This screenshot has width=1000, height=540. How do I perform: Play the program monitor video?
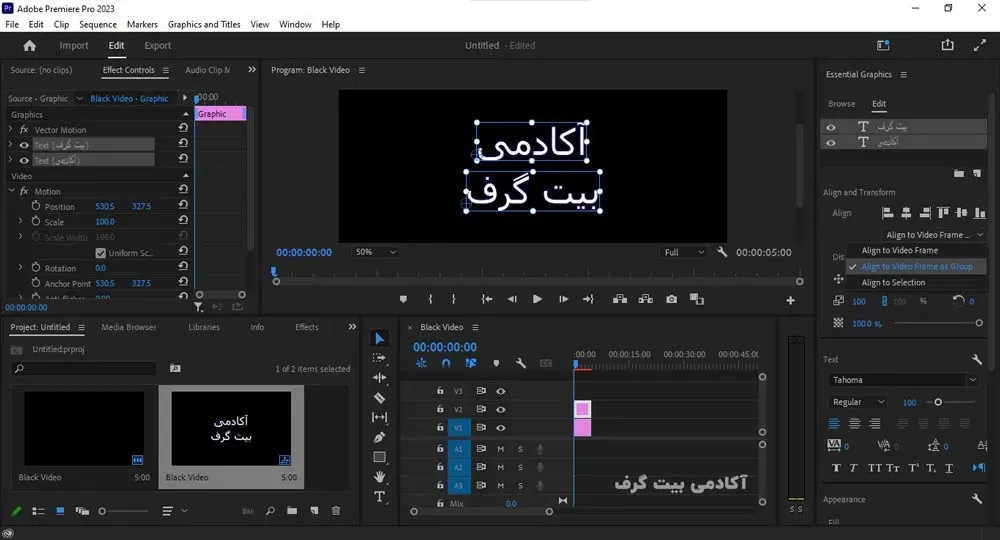point(537,299)
